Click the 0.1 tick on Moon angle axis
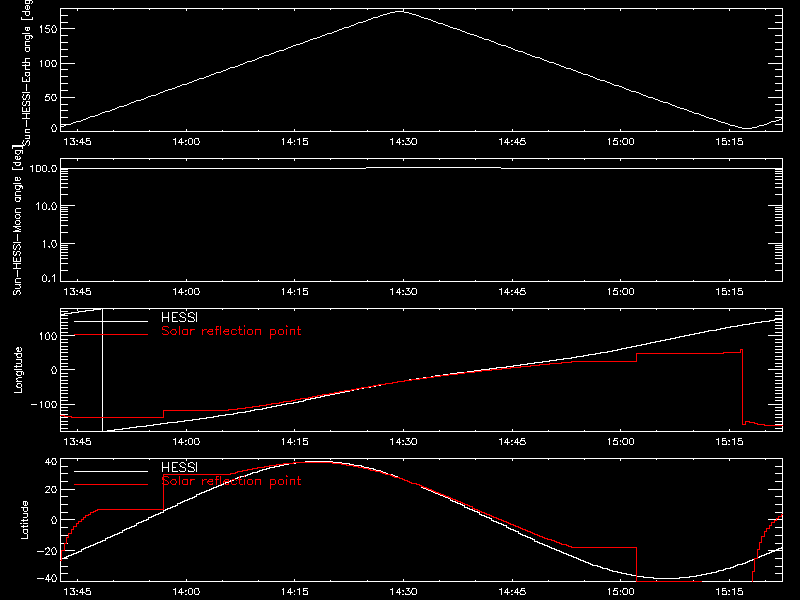This screenshot has height=600, width=800. point(49,278)
